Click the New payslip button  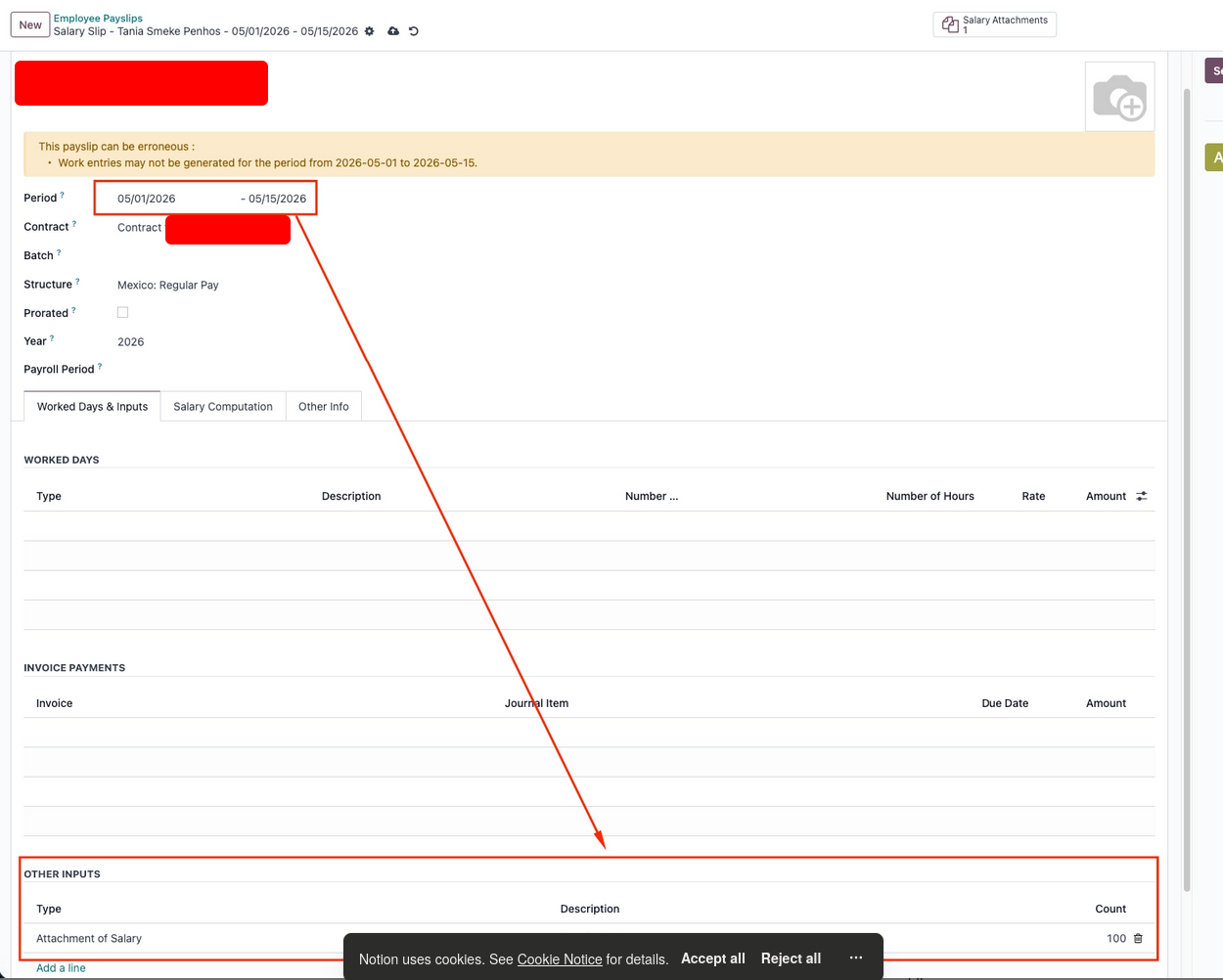[30, 24]
